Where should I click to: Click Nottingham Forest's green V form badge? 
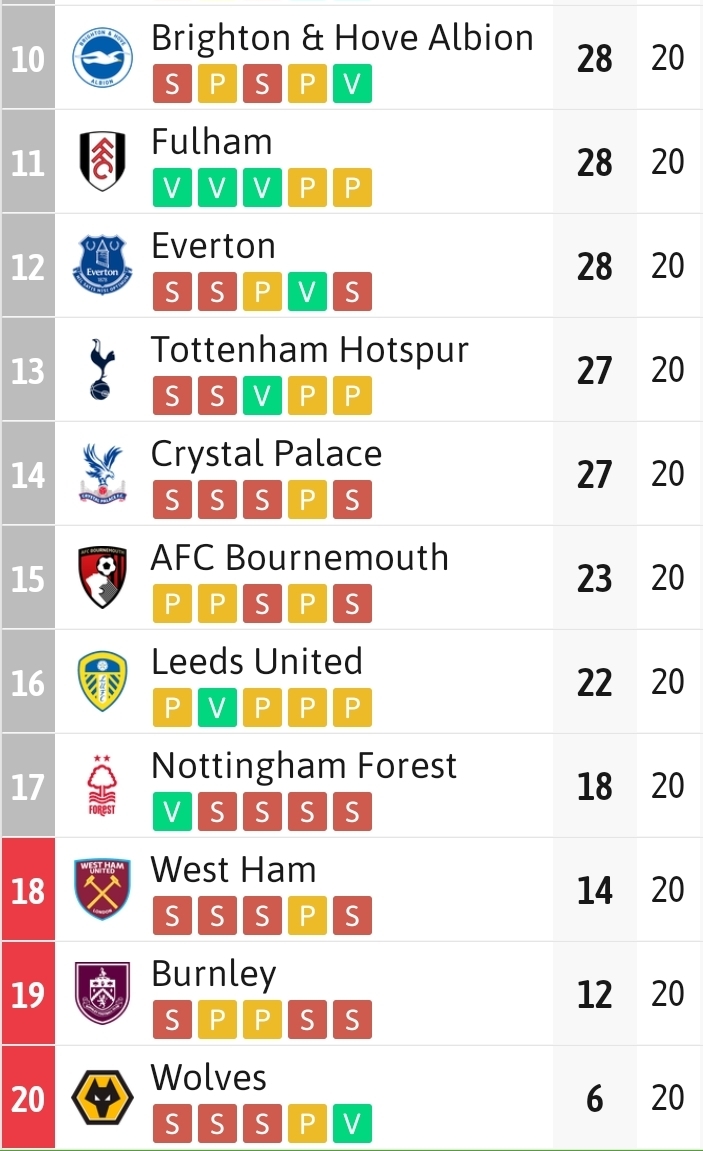(172, 814)
